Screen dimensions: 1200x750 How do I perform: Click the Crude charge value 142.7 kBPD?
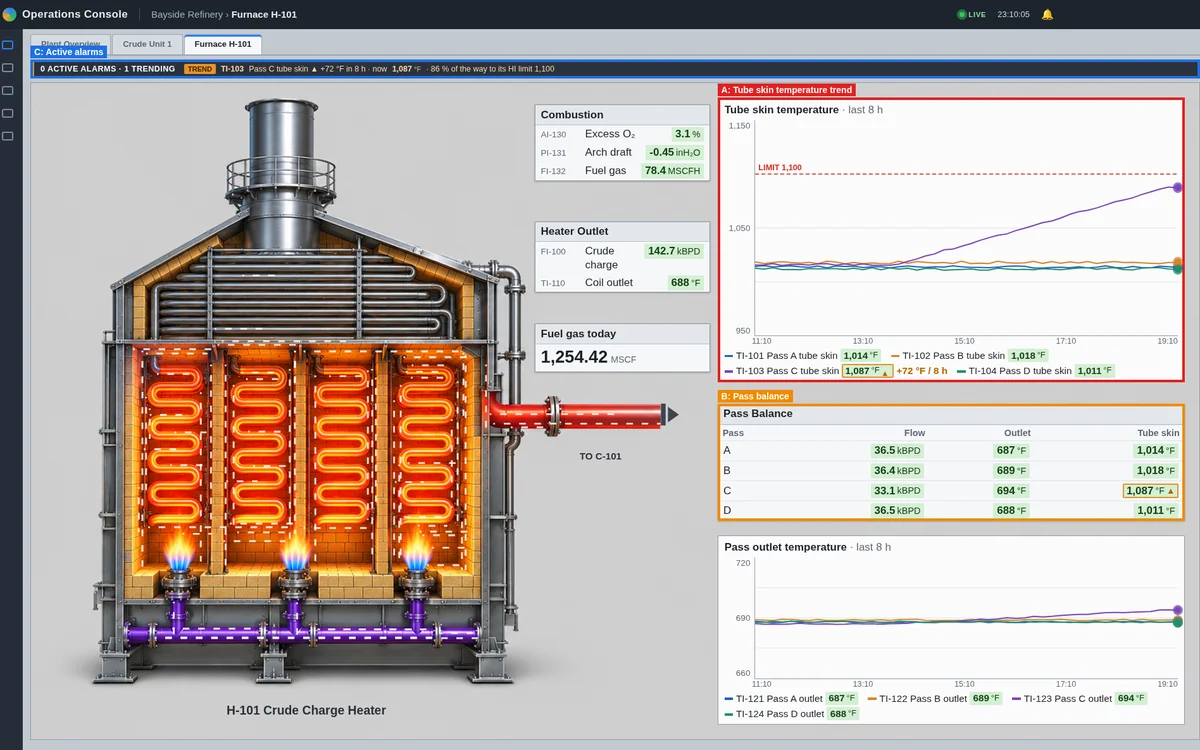[x=674, y=251]
